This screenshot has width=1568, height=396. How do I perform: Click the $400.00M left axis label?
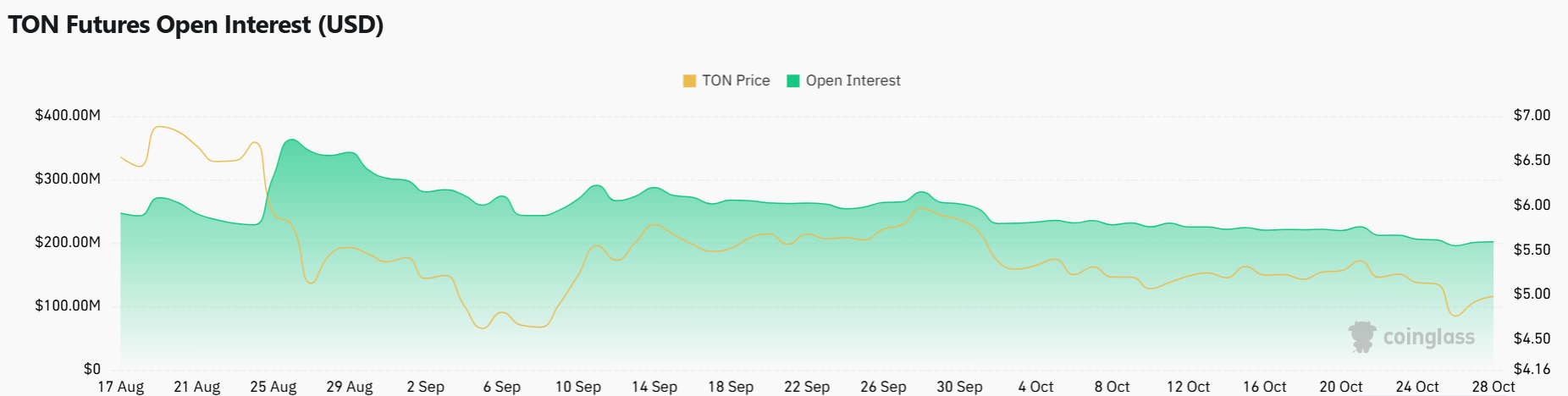[68, 115]
